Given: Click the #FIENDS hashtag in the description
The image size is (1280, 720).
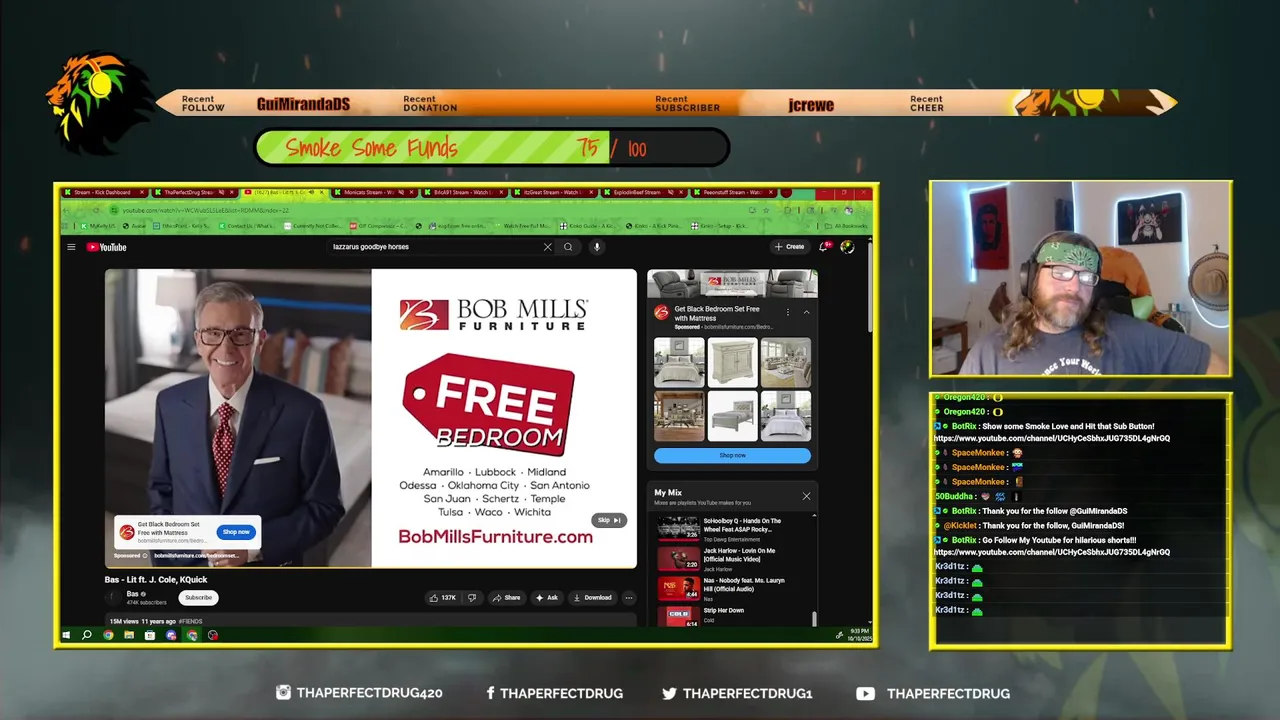Looking at the screenshot, I should pos(190,621).
